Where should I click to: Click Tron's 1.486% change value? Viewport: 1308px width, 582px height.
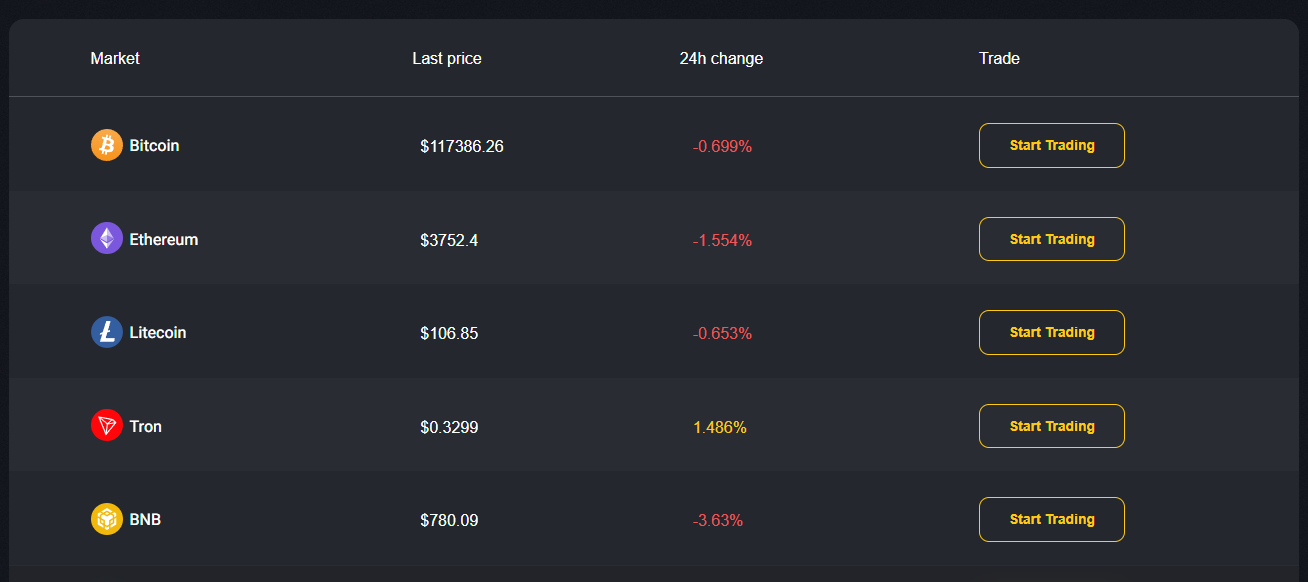(720, 427)
